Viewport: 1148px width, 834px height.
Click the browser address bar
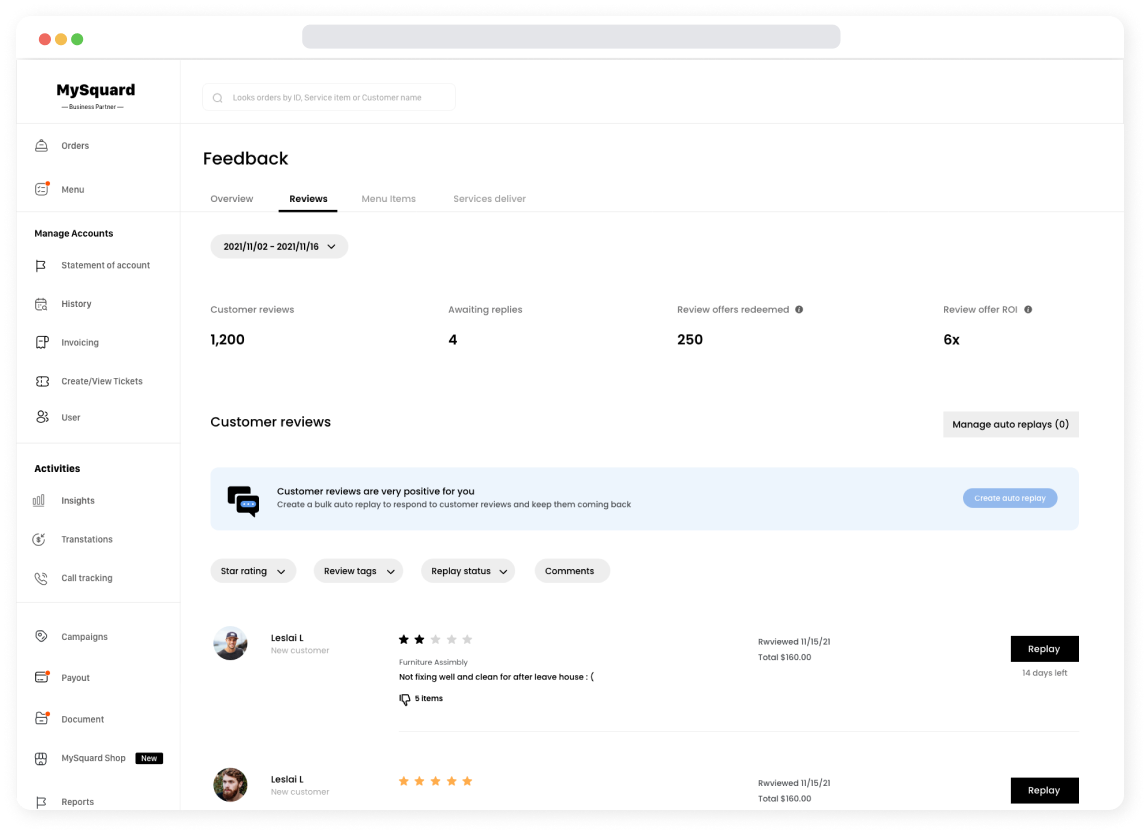(571, 37)
